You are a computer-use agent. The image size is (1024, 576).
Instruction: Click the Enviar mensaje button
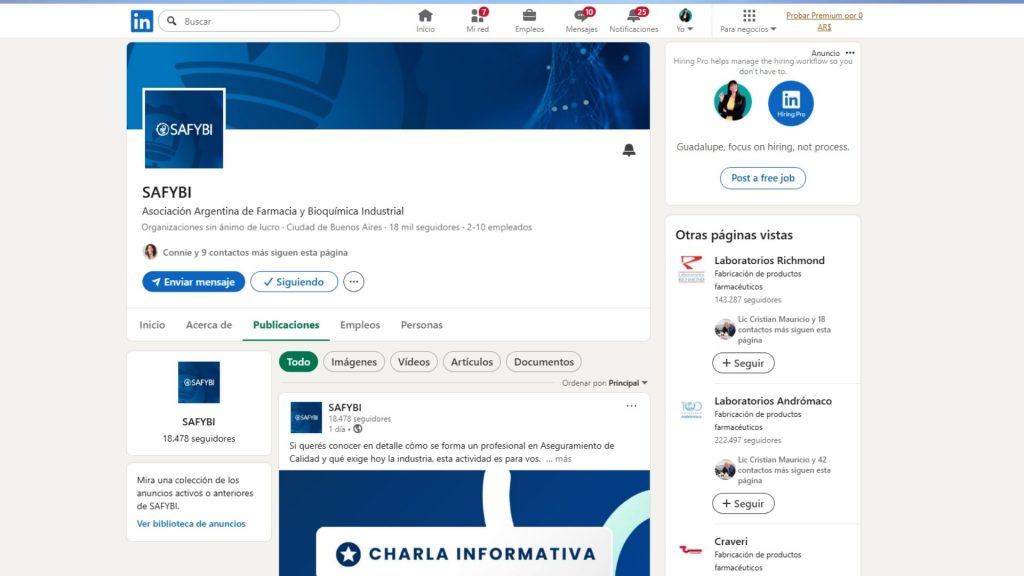(193, 282)
